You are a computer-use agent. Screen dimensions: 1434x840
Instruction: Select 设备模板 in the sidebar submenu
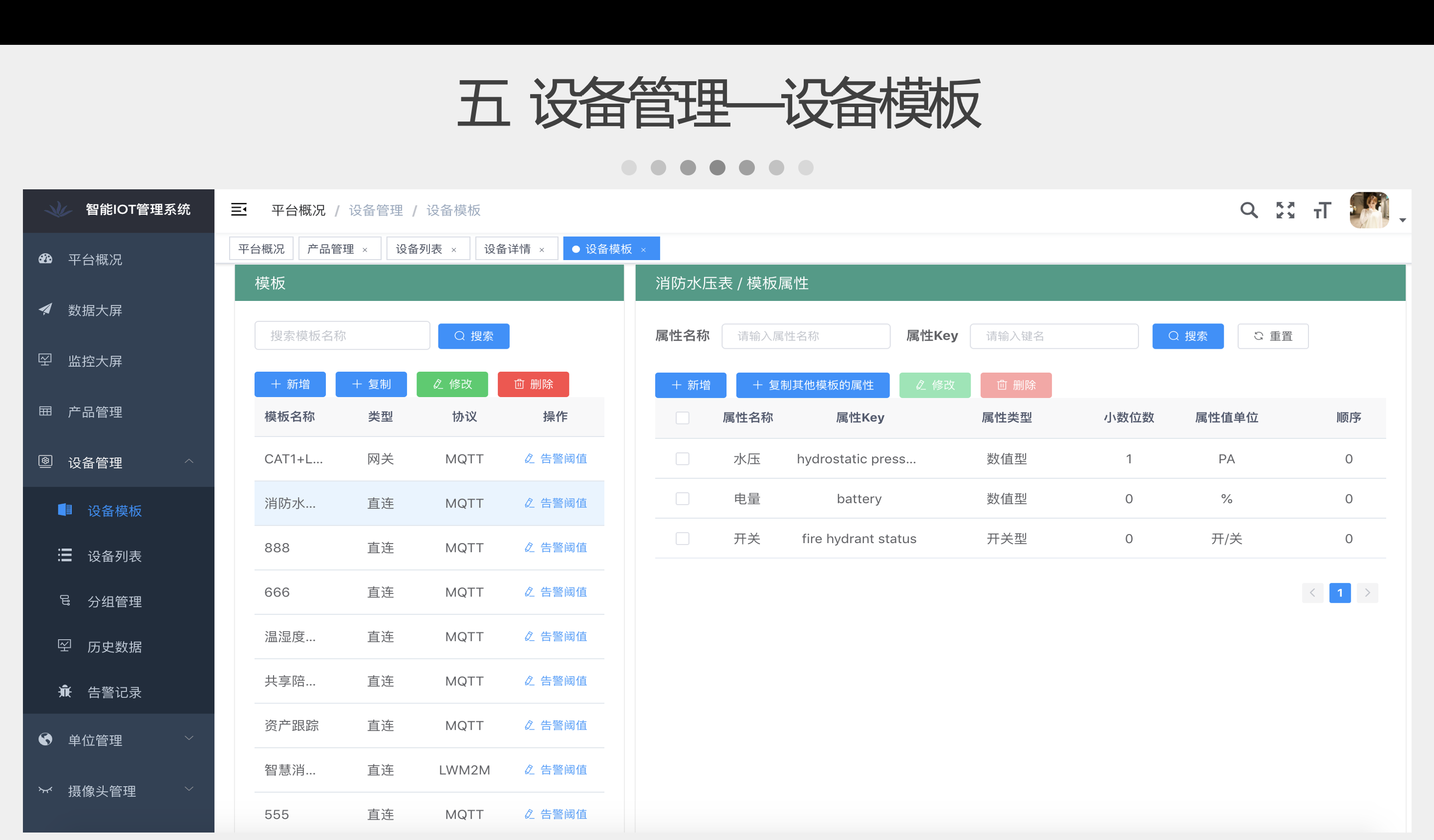point(119,511)
